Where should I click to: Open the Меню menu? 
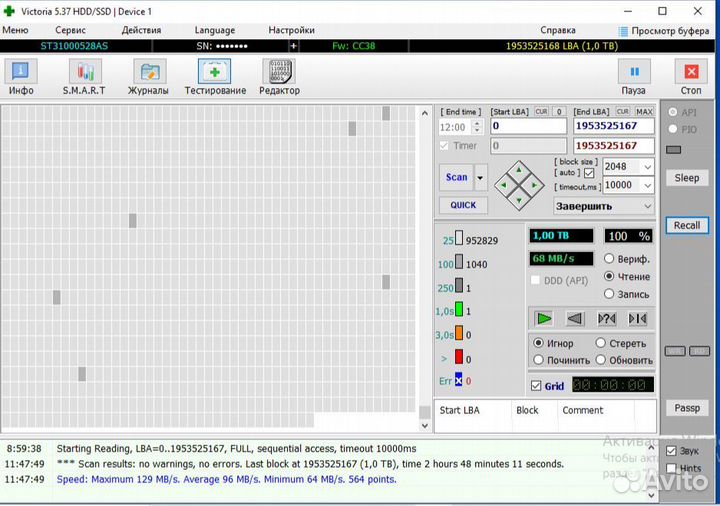[x=15, y=30]
